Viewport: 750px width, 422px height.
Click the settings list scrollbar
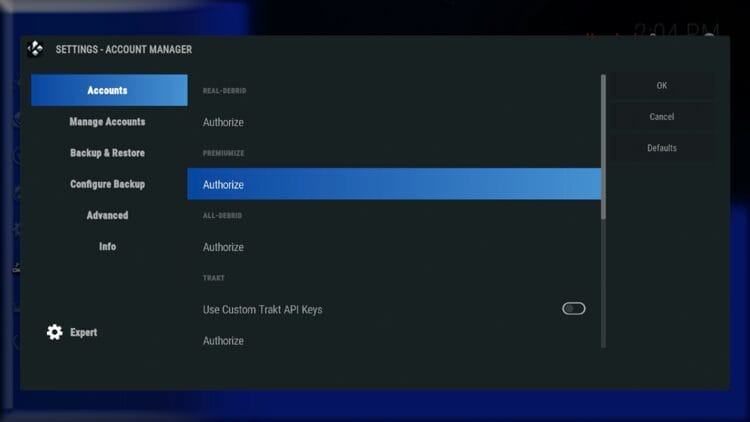click(603, 147)
